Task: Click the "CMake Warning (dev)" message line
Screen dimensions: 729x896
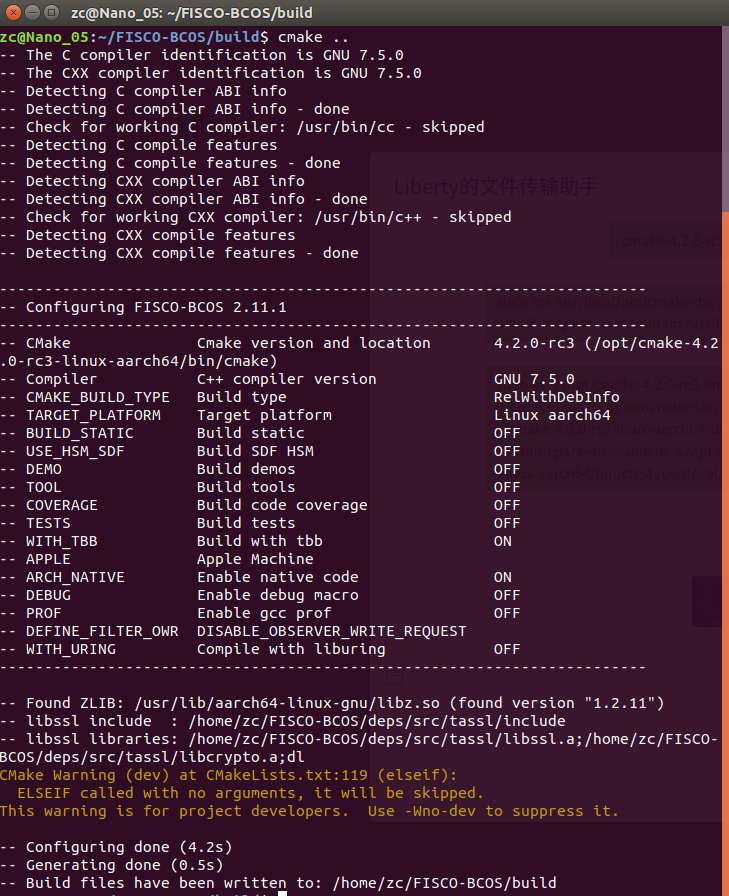Action: point(229,775)
